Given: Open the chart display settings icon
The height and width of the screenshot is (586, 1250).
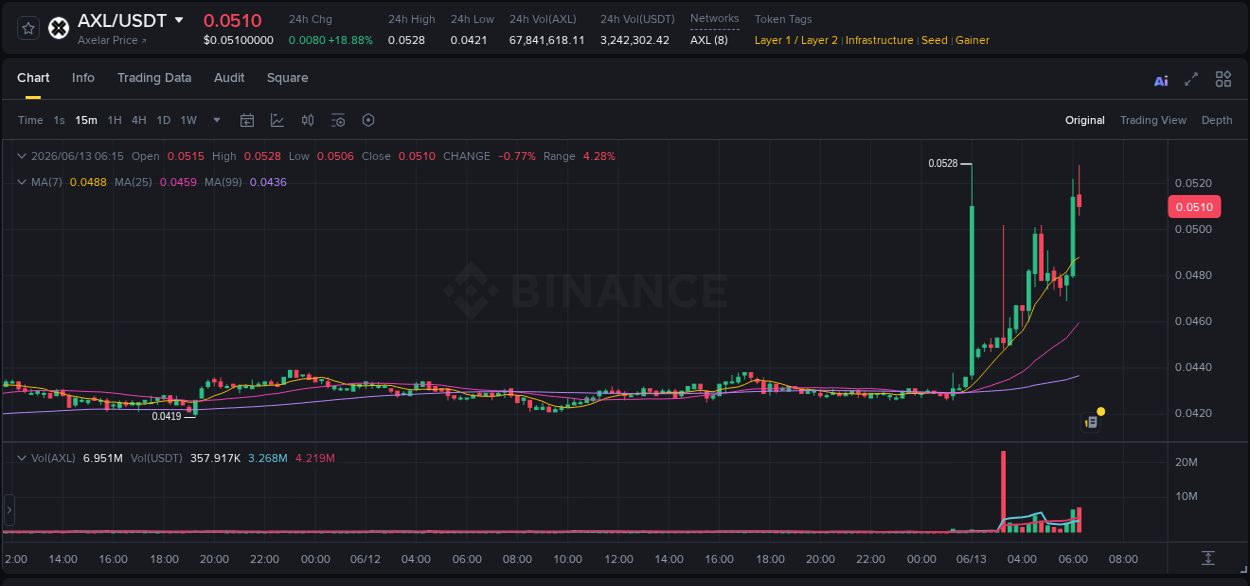Looking at the screenshot, I should tap(338, 120).
